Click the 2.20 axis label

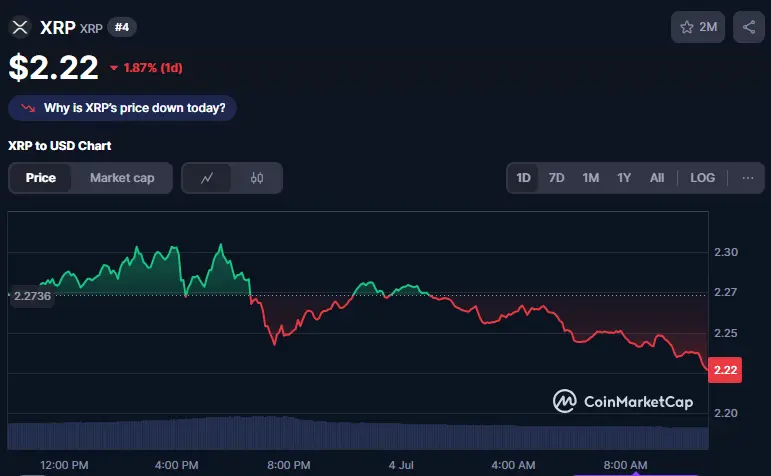tap(726, 413)
